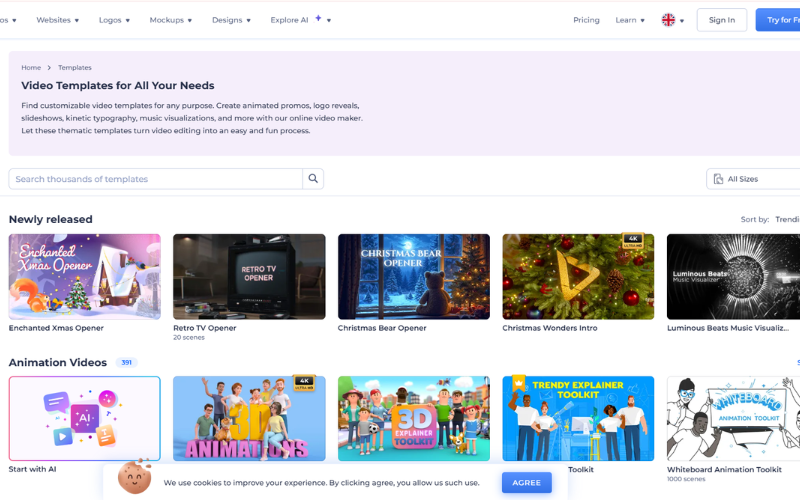
Task: Click the 1000 scenes label
Action: [x=686, y=479]
